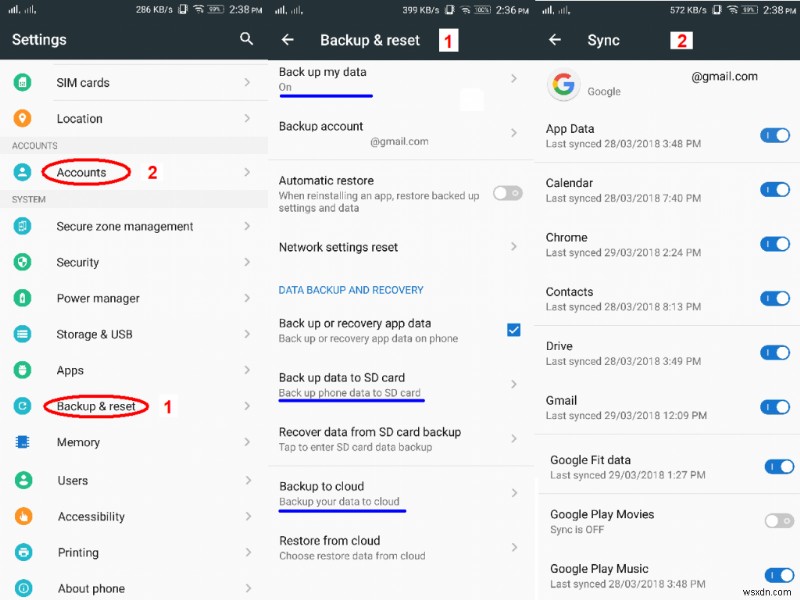
Task: Open the search icon in Settings
Action: click(x=246, y=39)
